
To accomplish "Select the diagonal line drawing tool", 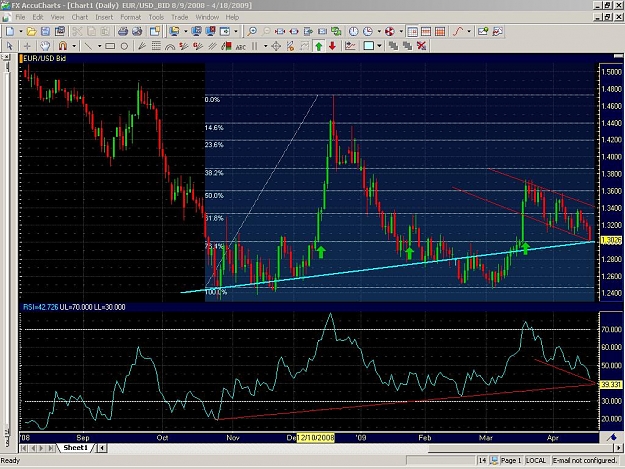I will point(88,46).
